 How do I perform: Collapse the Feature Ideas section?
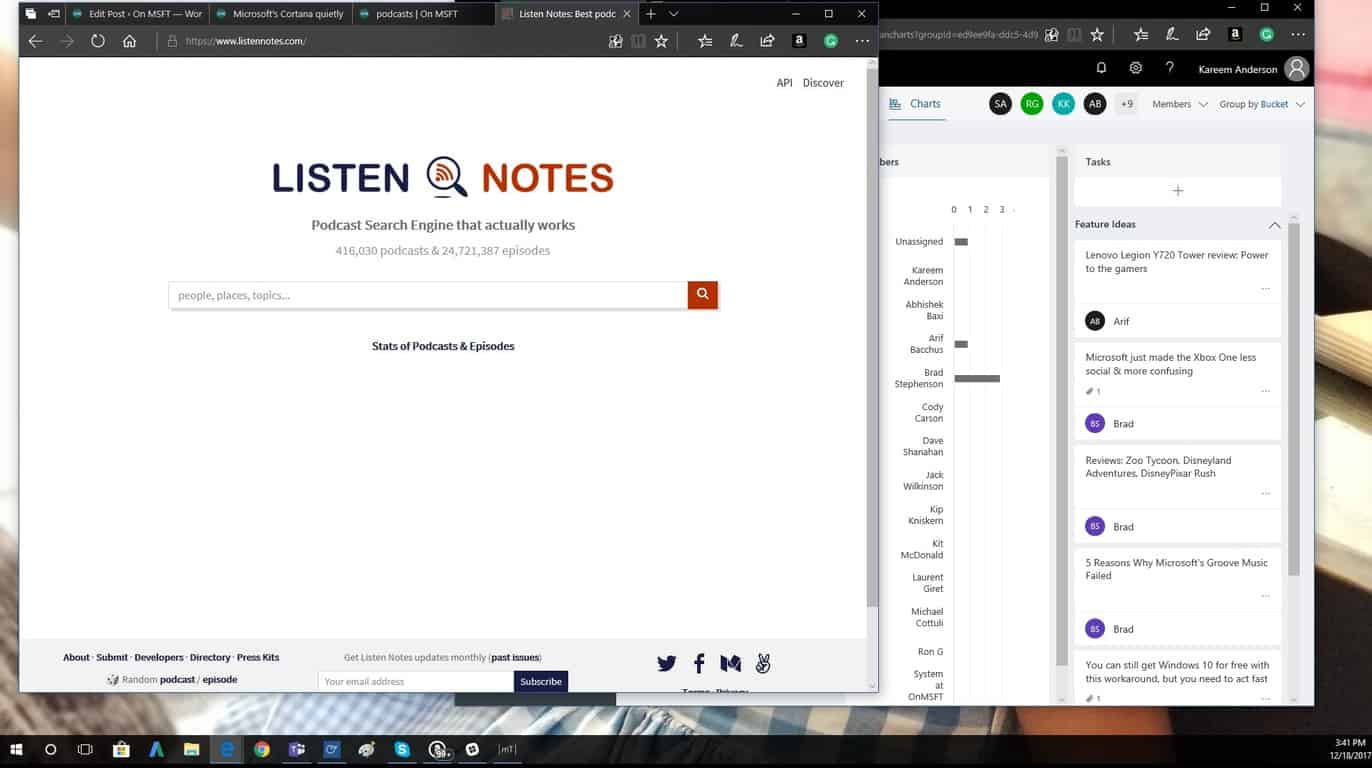click(1274, 225)
